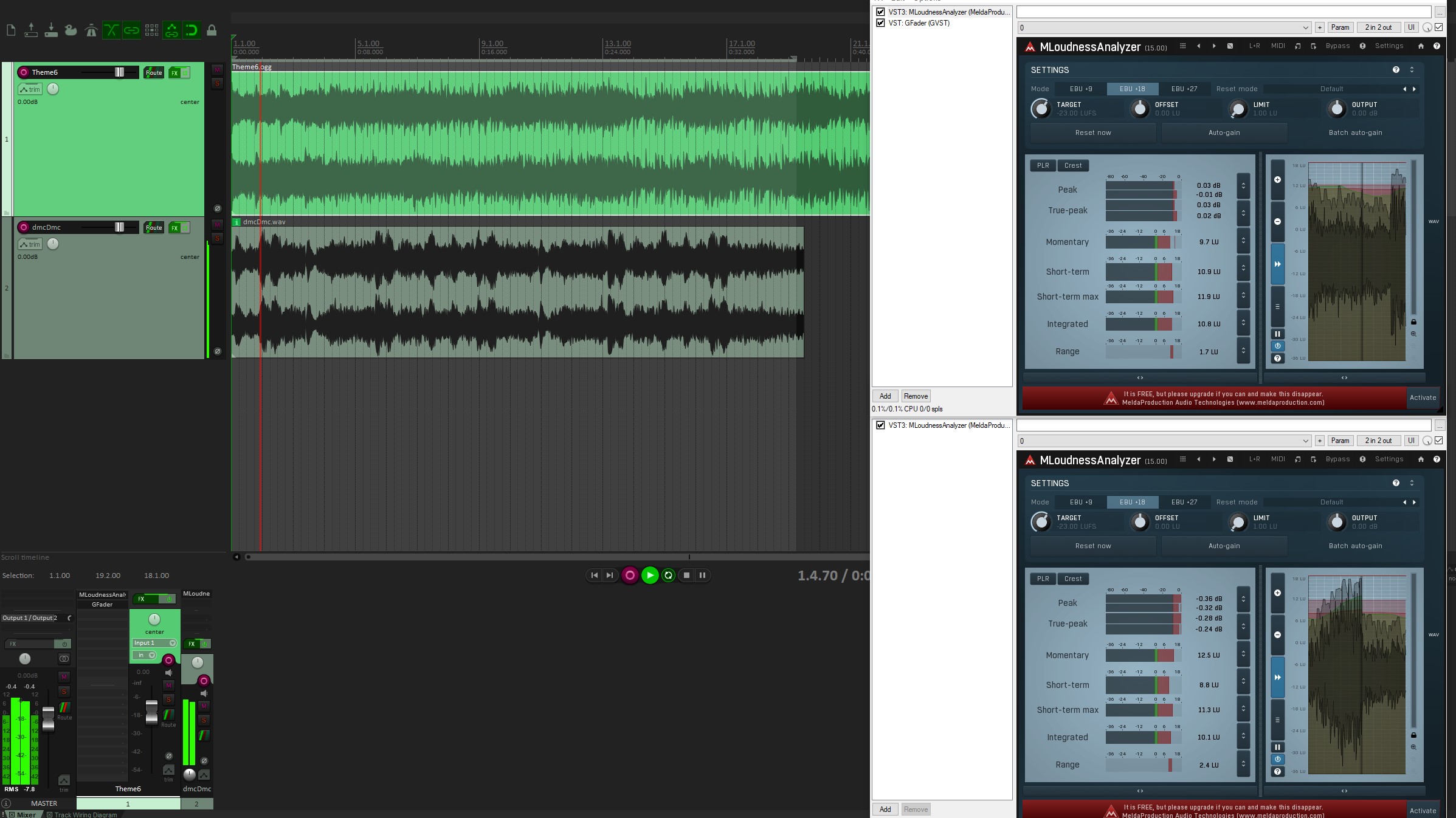Screen dimensions: 1456x818
Task: Open the preset dropdown in upper FX window
Action: coord(1164,27)
